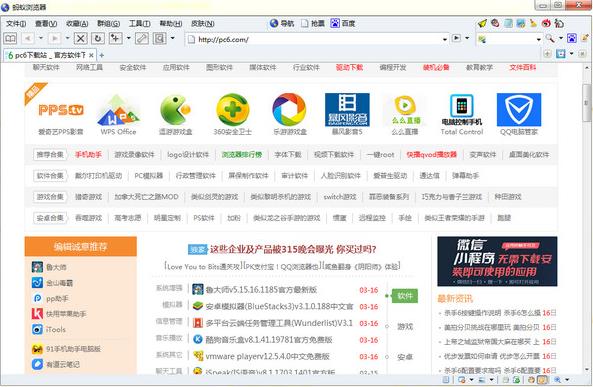Image resolution: width=593 pixels, height=387 pixels.
Task: Open the 文件 menu
Action: click(x=16, y=23)
